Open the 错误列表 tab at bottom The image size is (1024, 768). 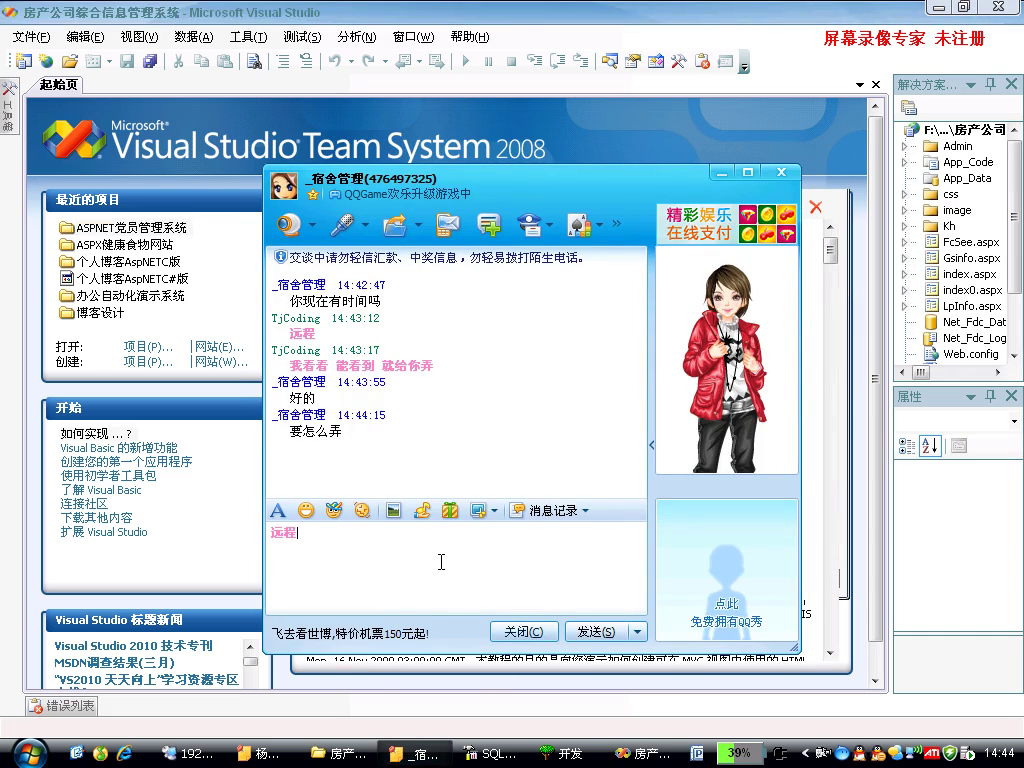click(x=63, y=706)
